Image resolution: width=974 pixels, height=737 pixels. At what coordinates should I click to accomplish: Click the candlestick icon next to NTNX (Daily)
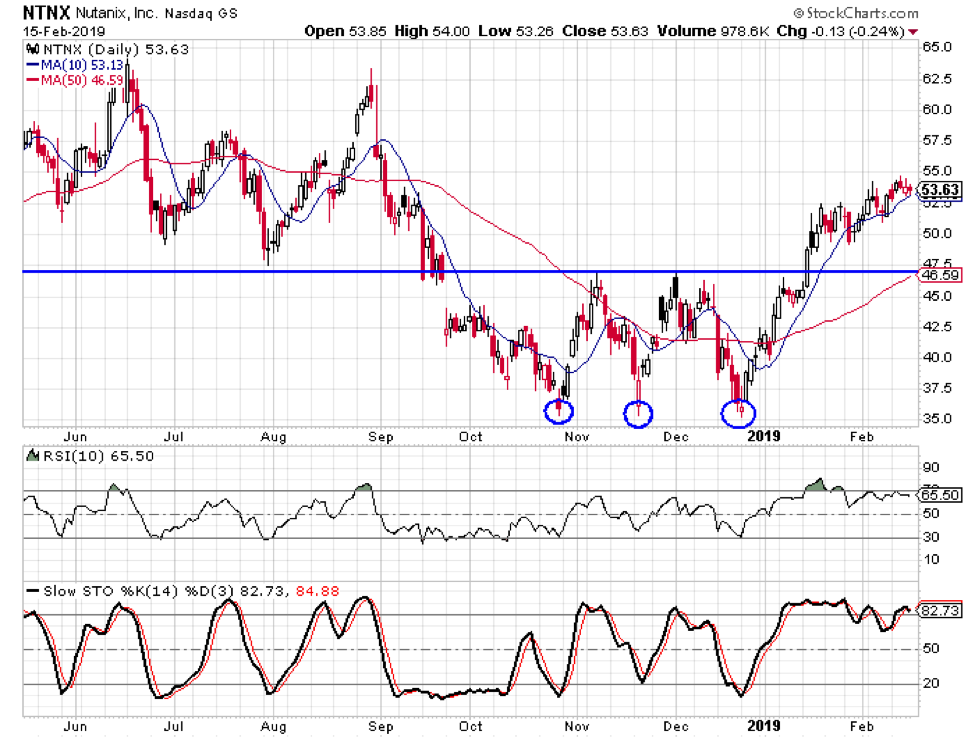pos(33,49)
